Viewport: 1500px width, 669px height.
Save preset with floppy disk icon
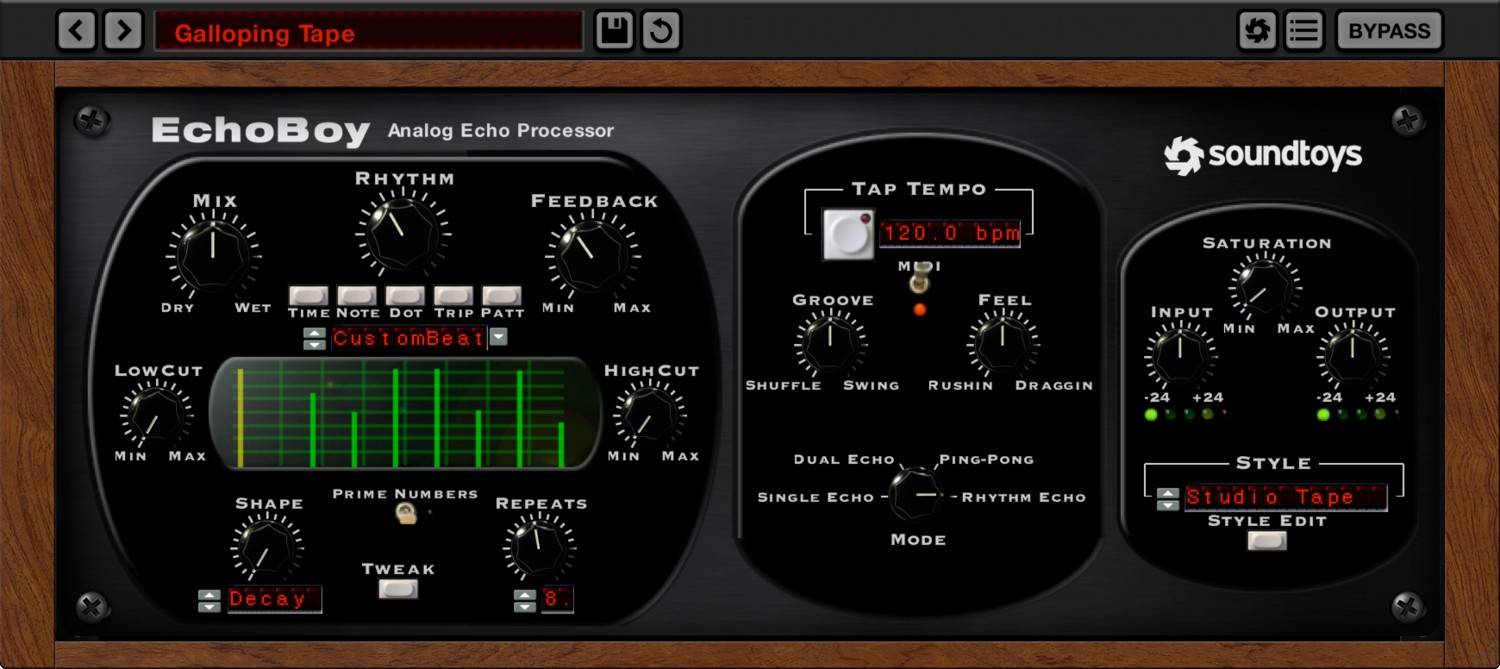[614, 31]
